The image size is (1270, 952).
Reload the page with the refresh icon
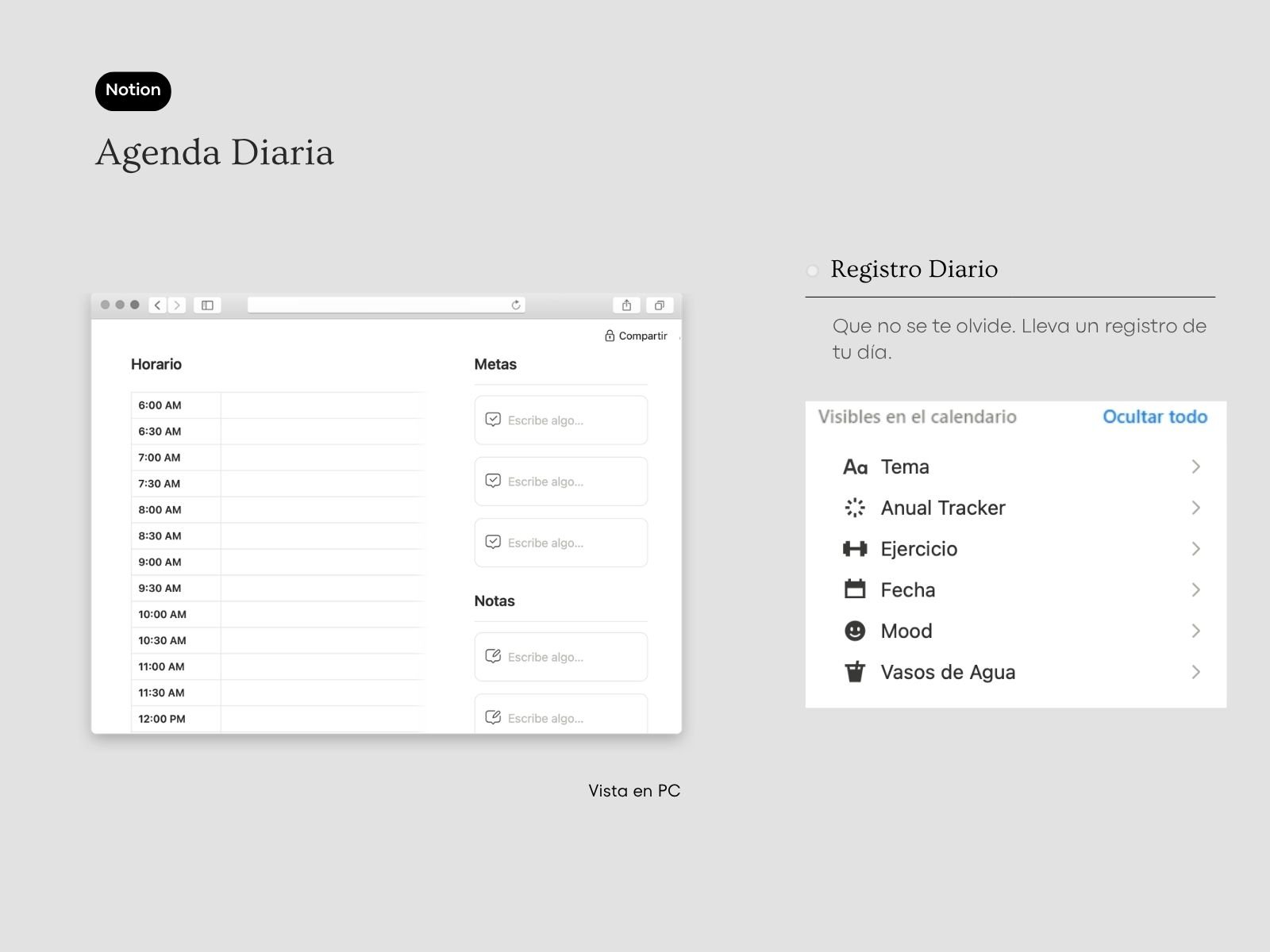pyautogui.click(x=516, y=305)
